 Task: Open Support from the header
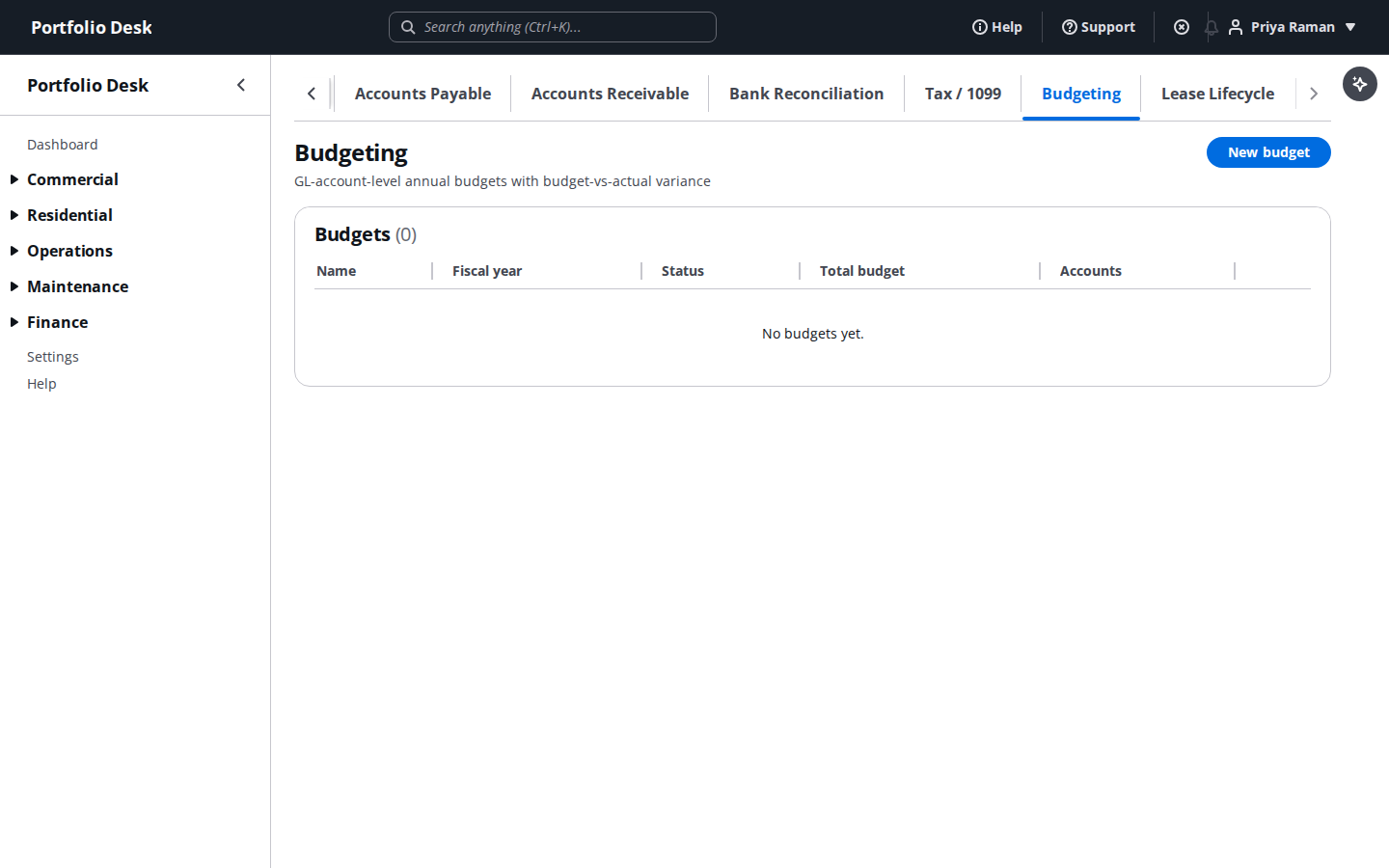coord(1099,27)
